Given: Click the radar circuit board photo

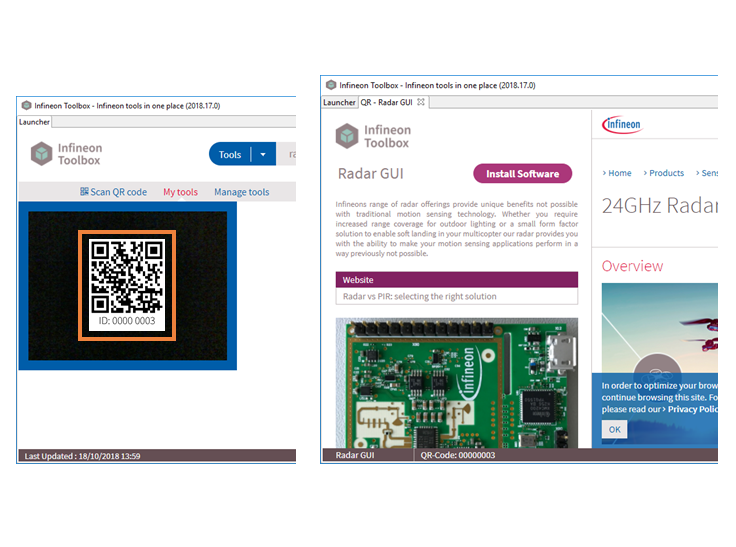Looking at the screenshot, I should [x=457, y=383].
